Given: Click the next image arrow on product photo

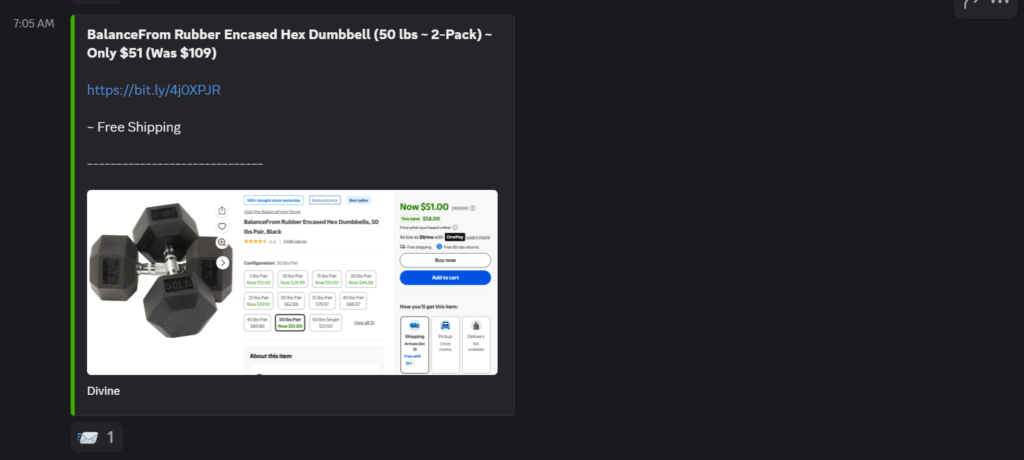Looking at the screenshot, I should click(222, 263).
